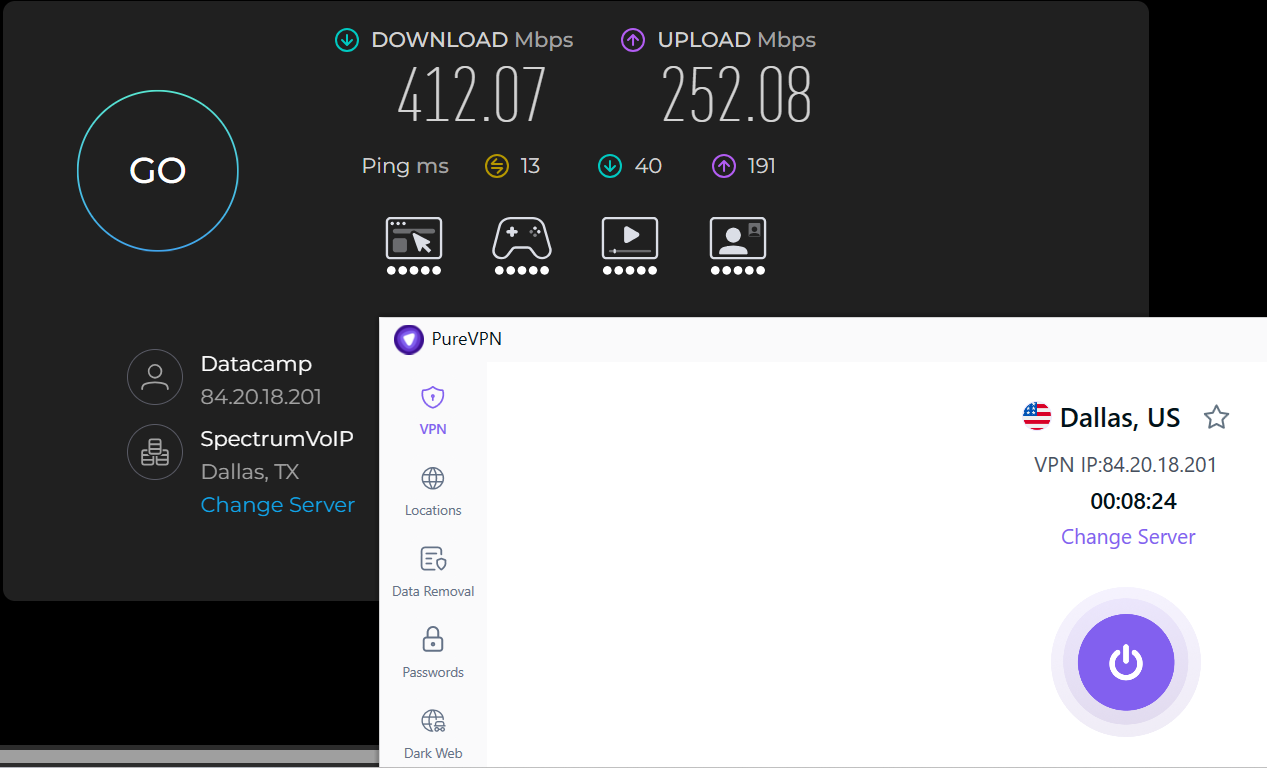Open Locations in PureVPN sidebar
Image resolution: width=1267 pixels, height=768 pixels.
click(x=433, y=491)
